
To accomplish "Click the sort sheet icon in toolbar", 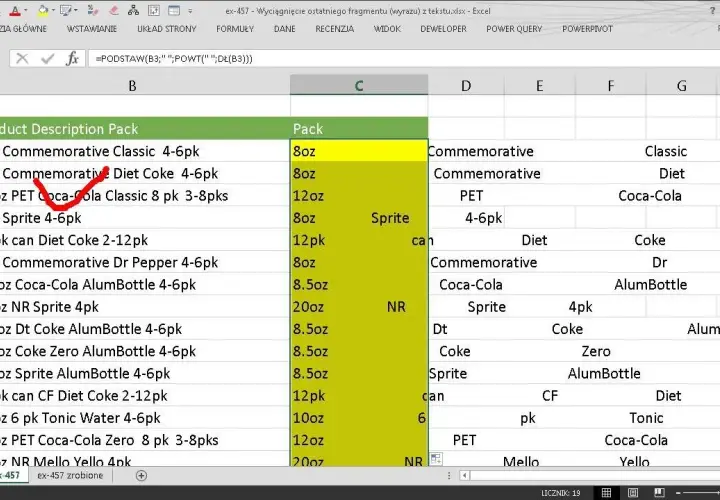I will (153, 10).
